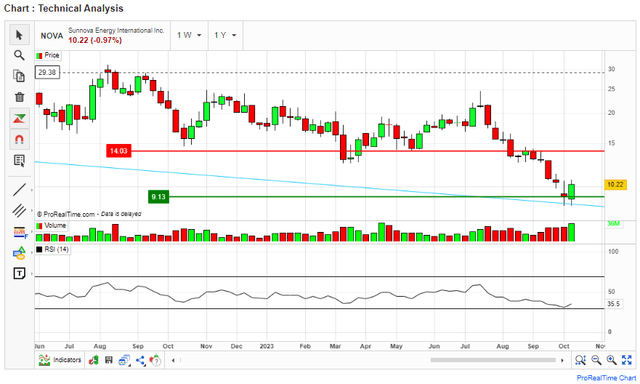Expand the line tool options arrow
Viewport: 640px width, 384px height.
coord(32,190)
